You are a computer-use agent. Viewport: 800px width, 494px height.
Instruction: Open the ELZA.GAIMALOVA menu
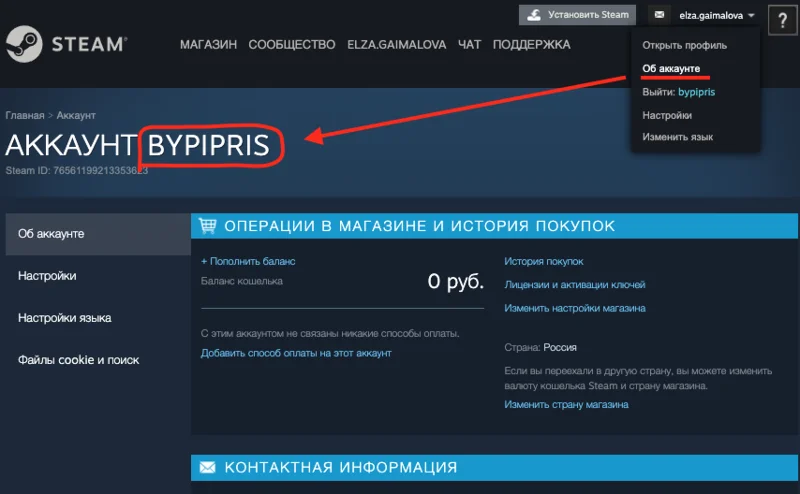click(x=396, y=45)
